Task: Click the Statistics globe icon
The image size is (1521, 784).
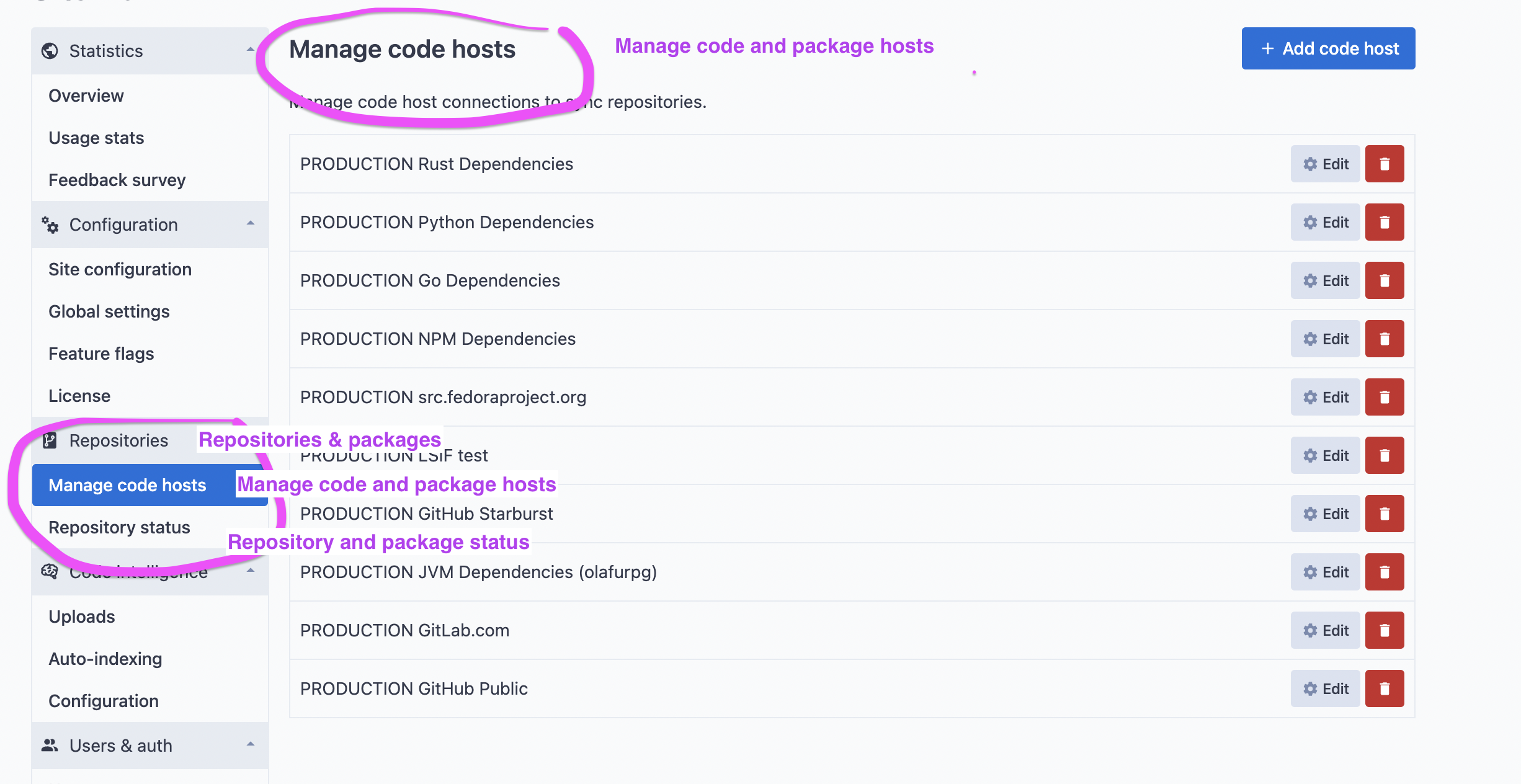Action: coord(50,51)
